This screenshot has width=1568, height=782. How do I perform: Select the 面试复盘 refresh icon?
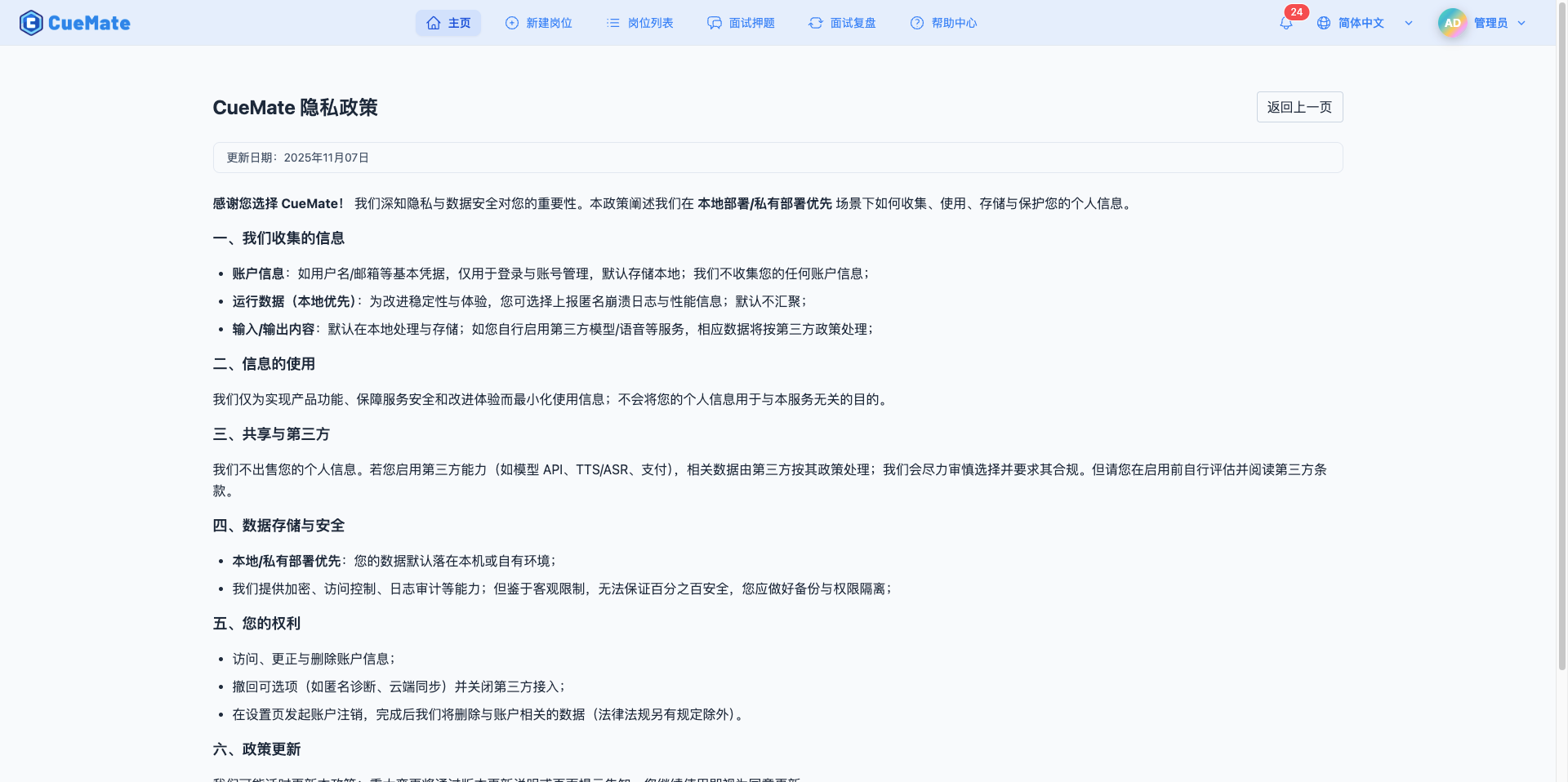816,23
